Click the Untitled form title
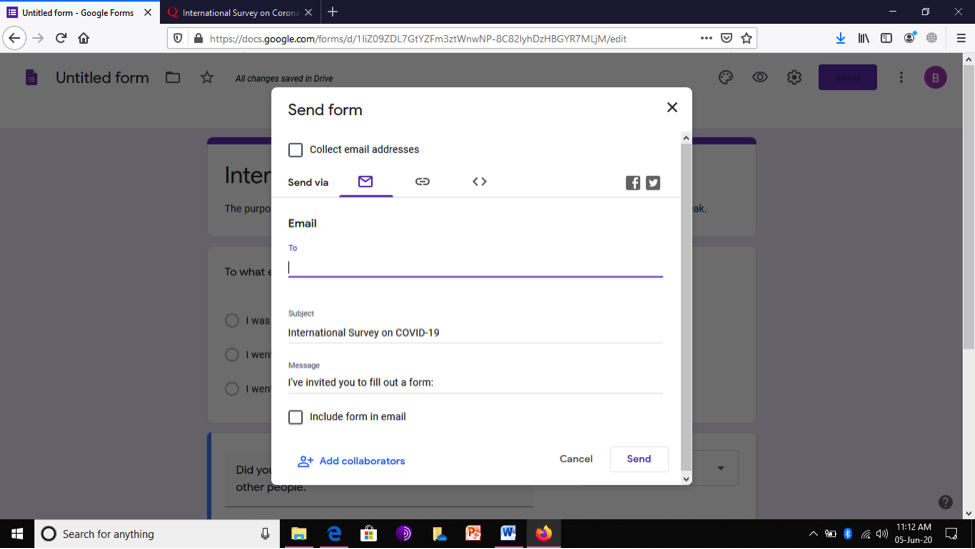This screenshot has width=975, height=549. (103, 78)
